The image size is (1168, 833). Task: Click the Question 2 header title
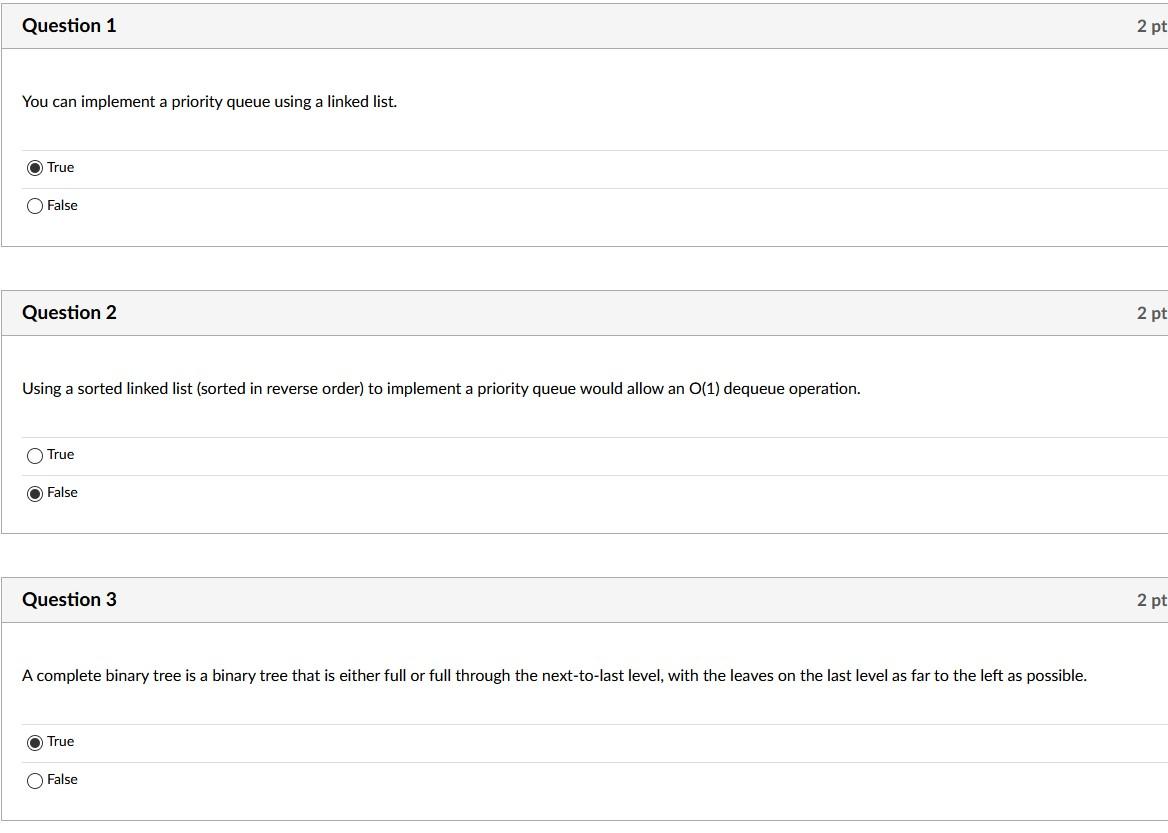[69, 313]
